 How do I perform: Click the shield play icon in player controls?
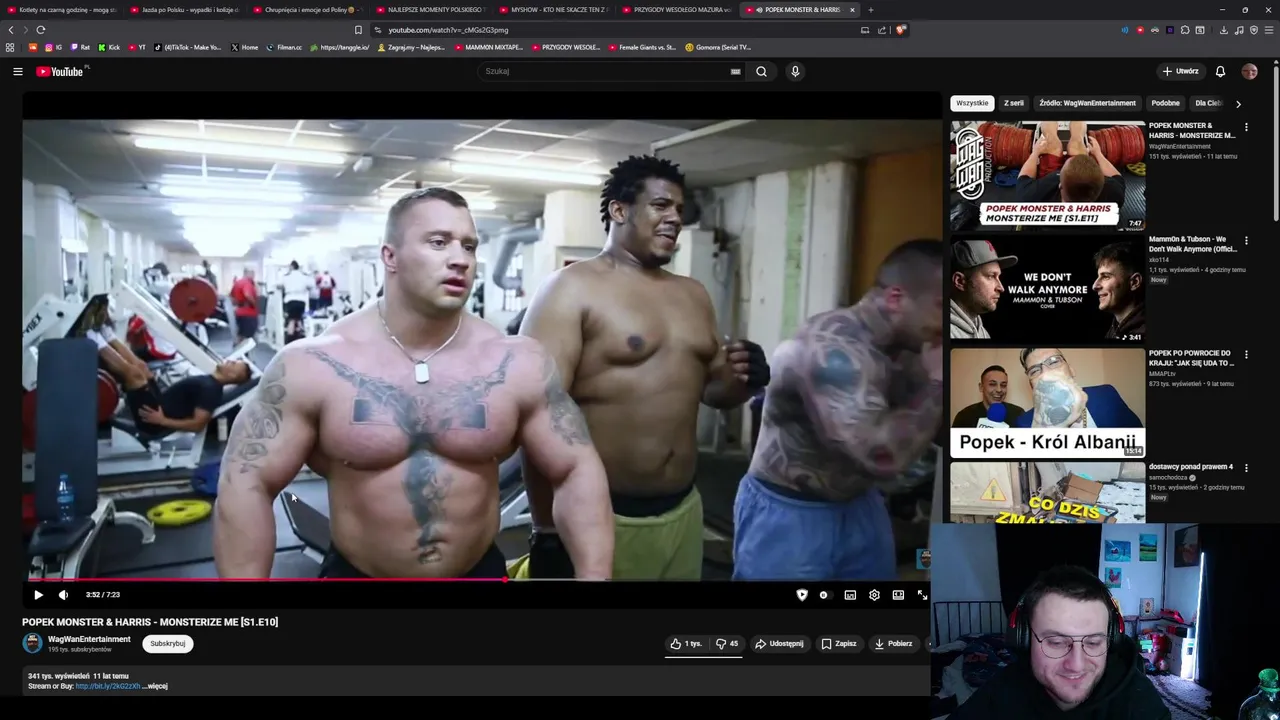[801, 595]
